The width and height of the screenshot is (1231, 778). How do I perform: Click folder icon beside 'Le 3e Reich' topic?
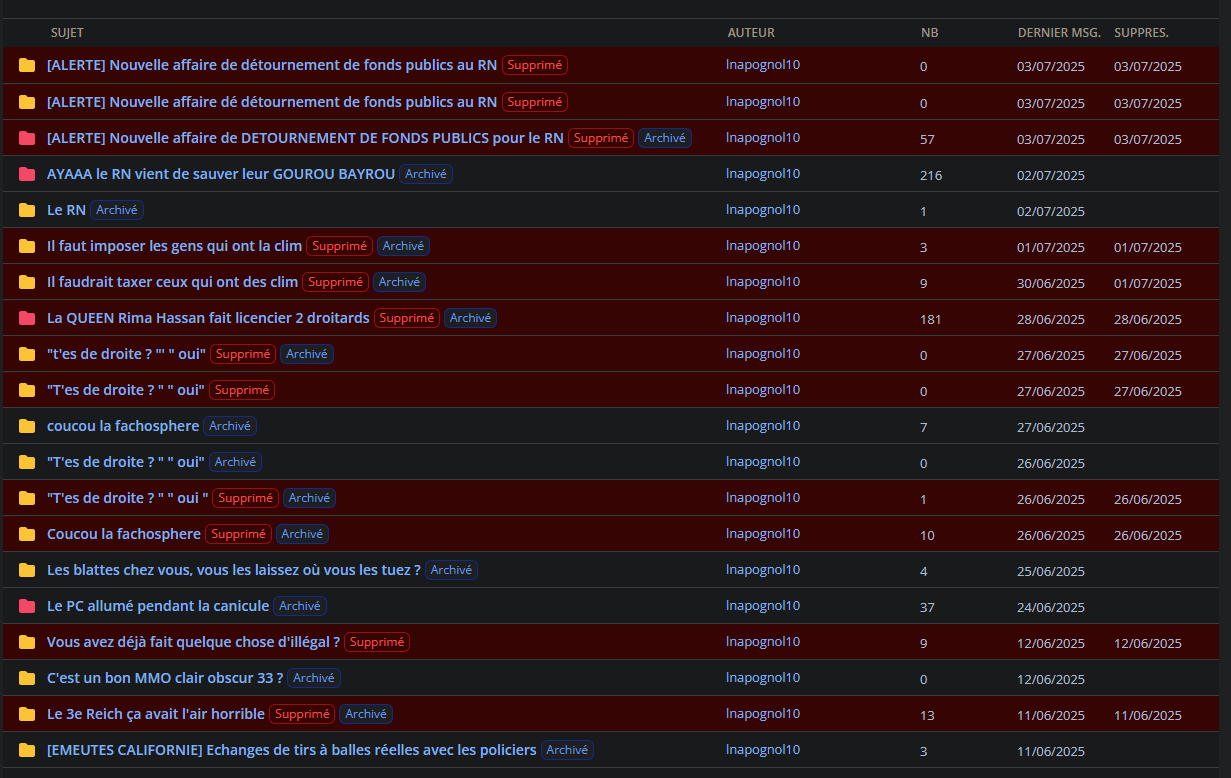[27, 714]
